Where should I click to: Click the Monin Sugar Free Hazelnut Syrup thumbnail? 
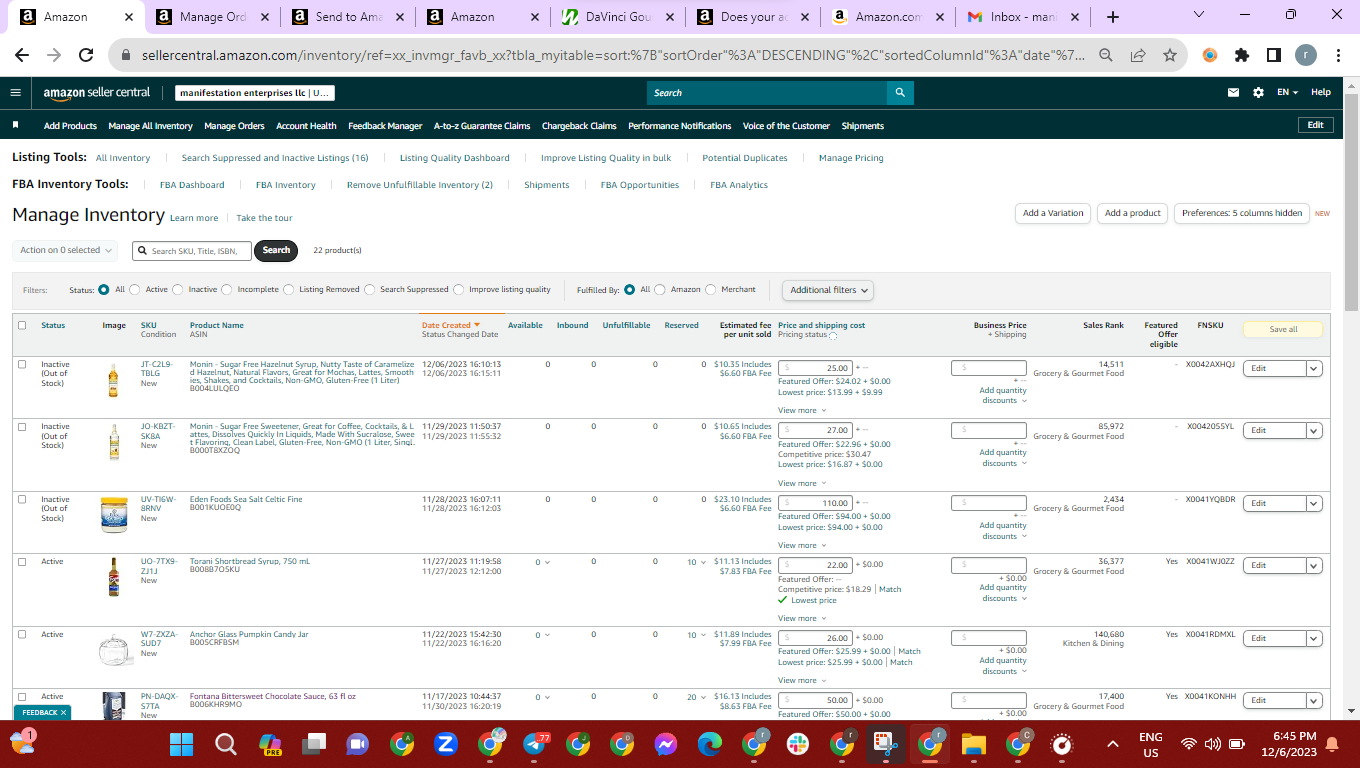point(113,381)
